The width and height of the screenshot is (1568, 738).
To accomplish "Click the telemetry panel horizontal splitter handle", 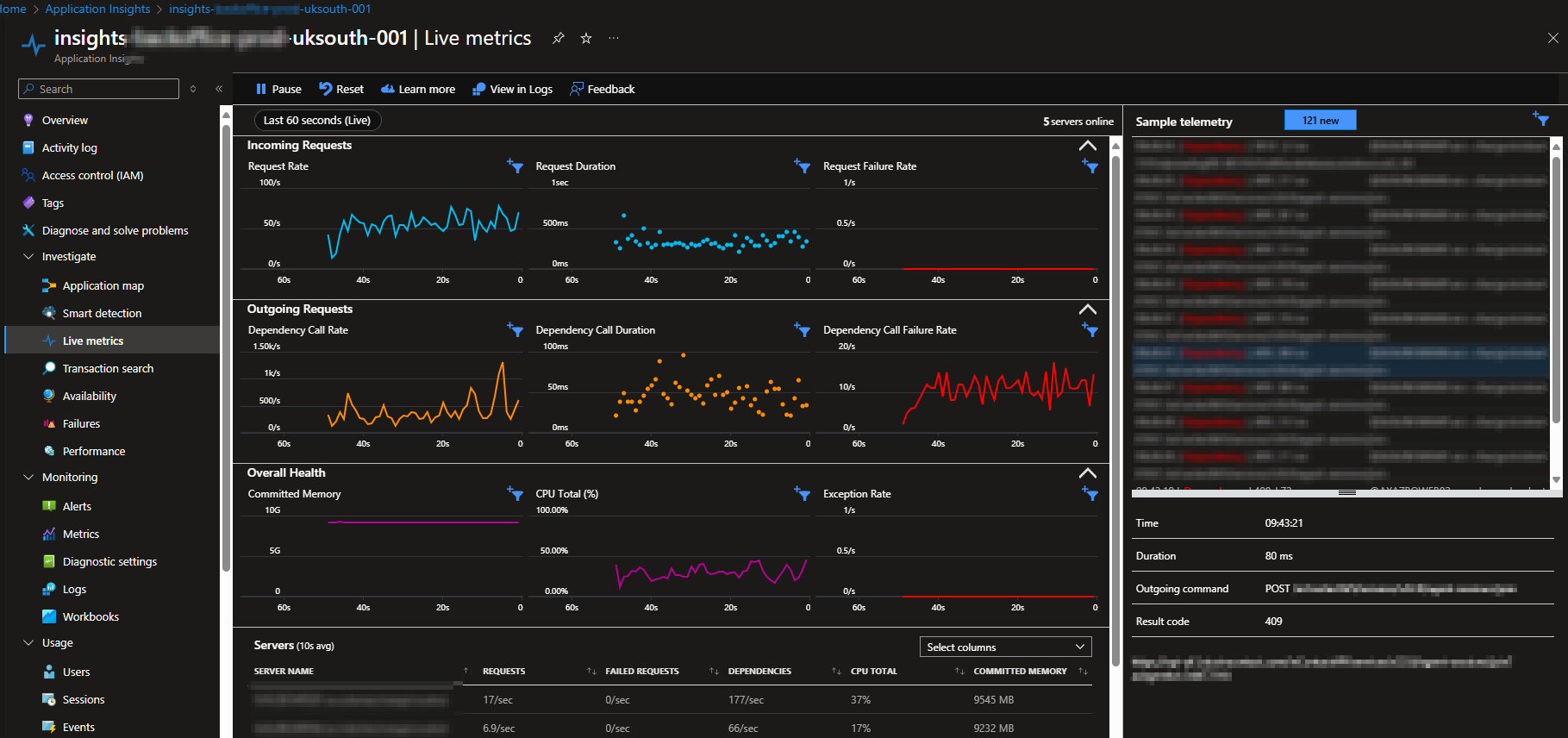I will [x=1346, y=492].
